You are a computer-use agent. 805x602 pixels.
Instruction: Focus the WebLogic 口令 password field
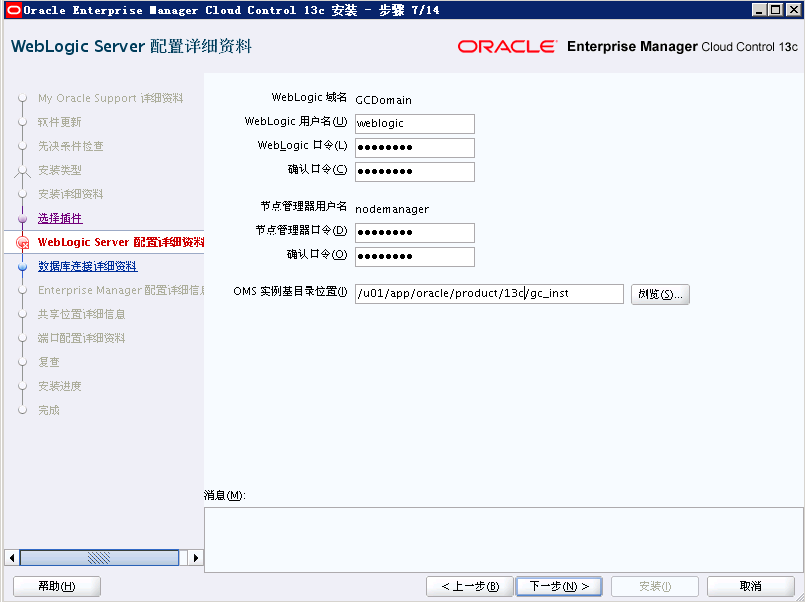415,148
